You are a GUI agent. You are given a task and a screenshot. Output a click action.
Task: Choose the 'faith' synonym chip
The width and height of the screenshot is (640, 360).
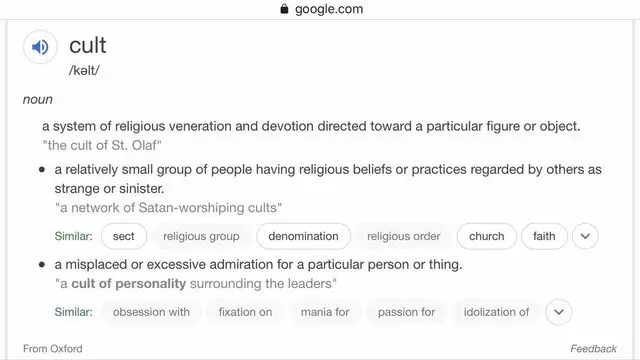(544, 236)
